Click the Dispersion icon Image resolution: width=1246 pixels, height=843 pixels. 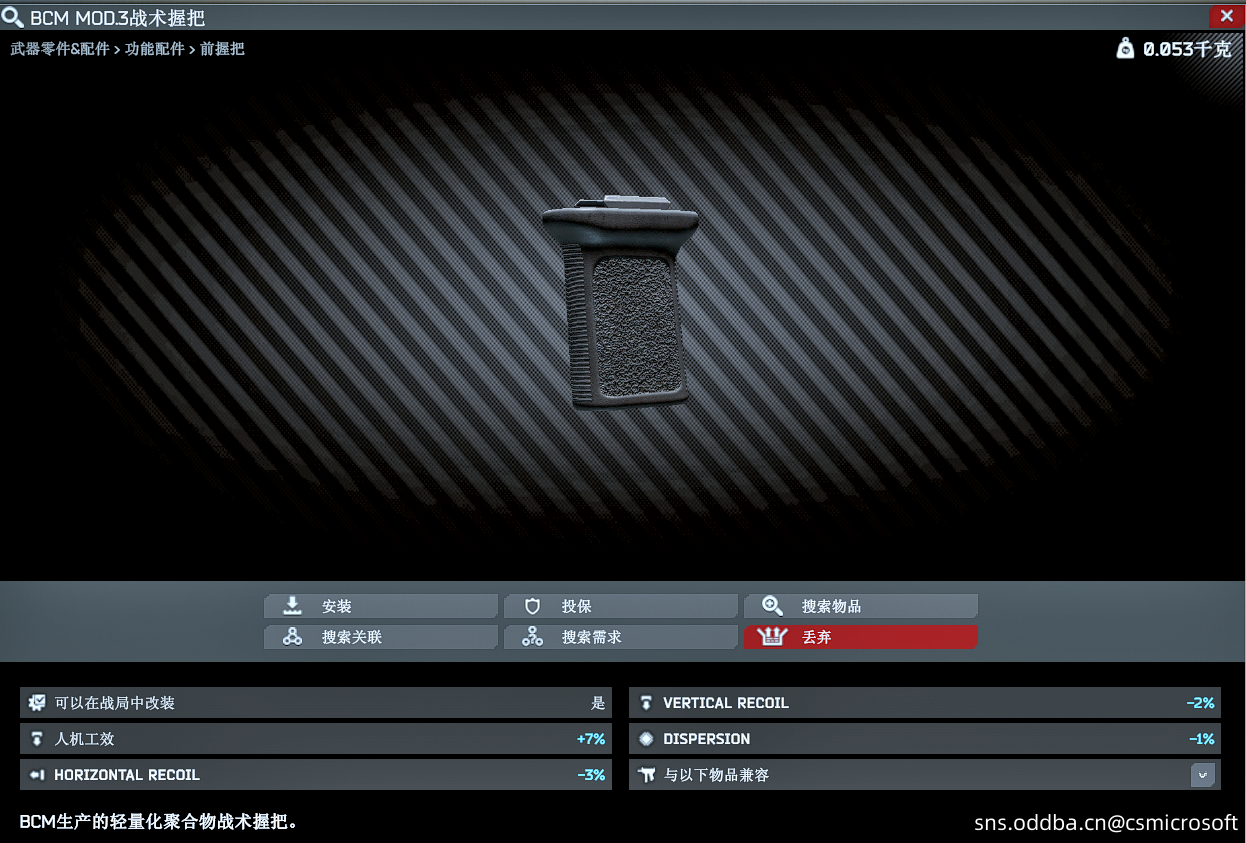(x=646, y=739)
